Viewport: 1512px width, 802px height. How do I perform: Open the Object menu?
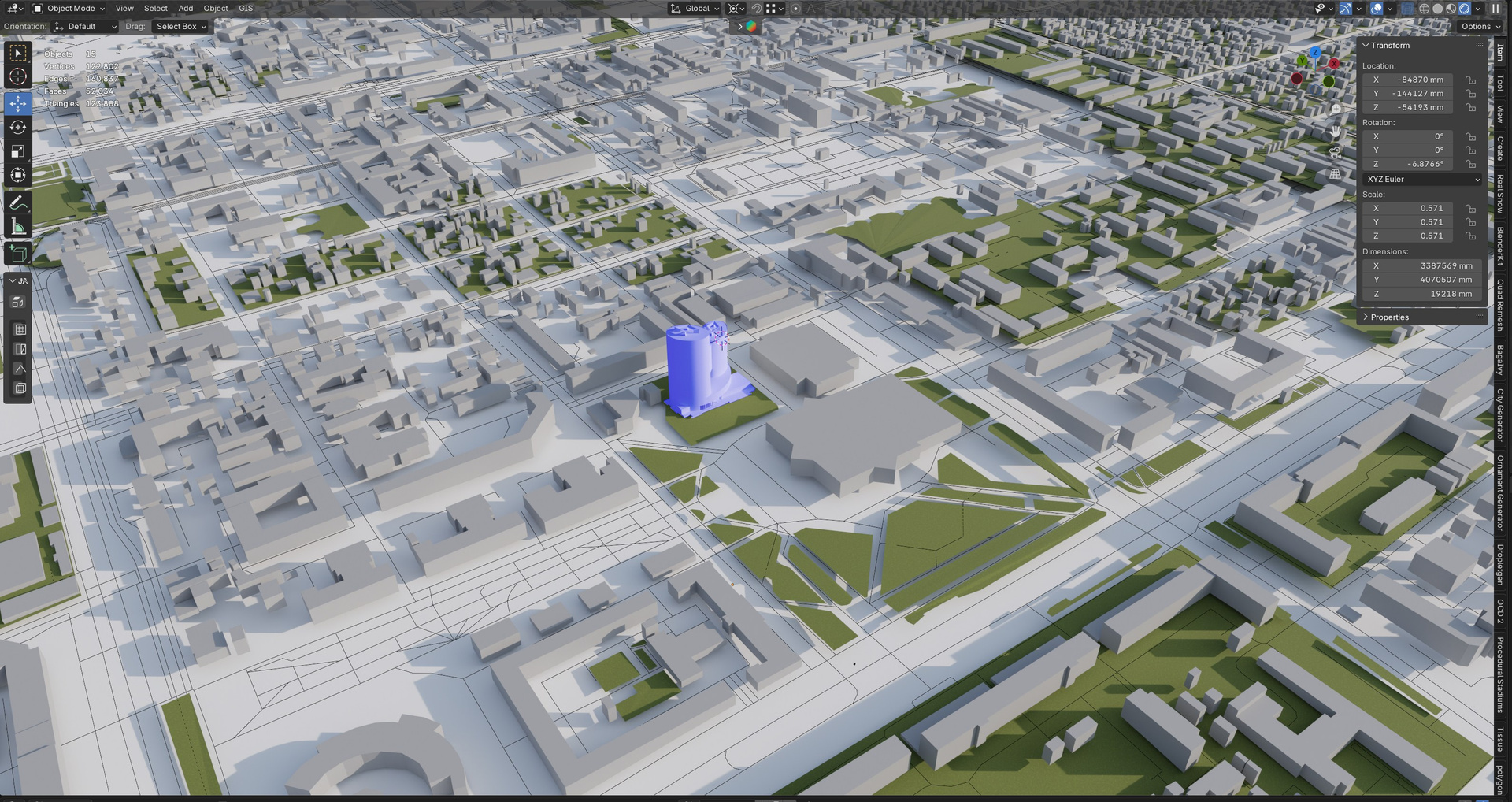pyautogui.click(x=216, y=9)
